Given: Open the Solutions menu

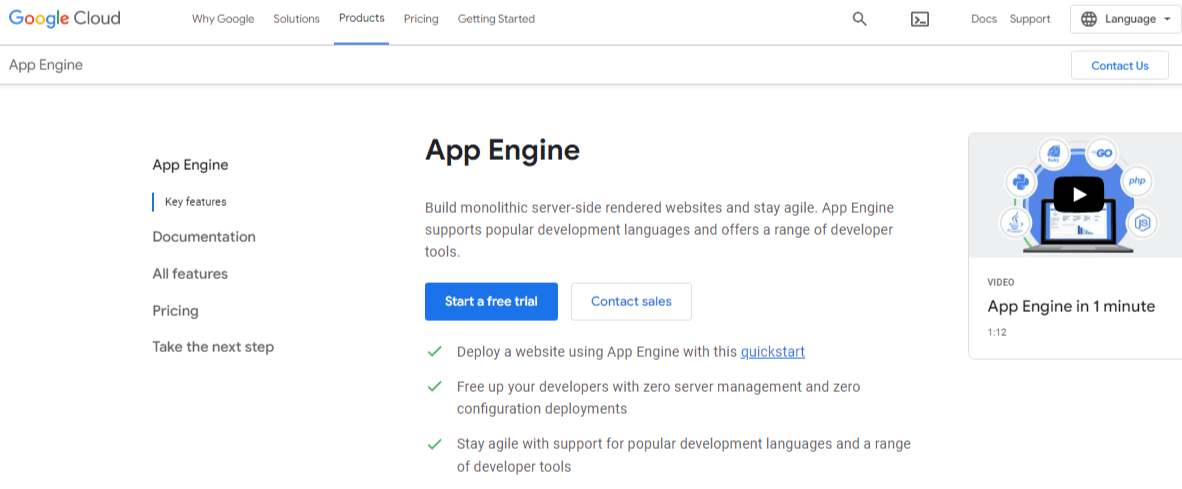Looking at the screenshot, I should pos(296,20).
